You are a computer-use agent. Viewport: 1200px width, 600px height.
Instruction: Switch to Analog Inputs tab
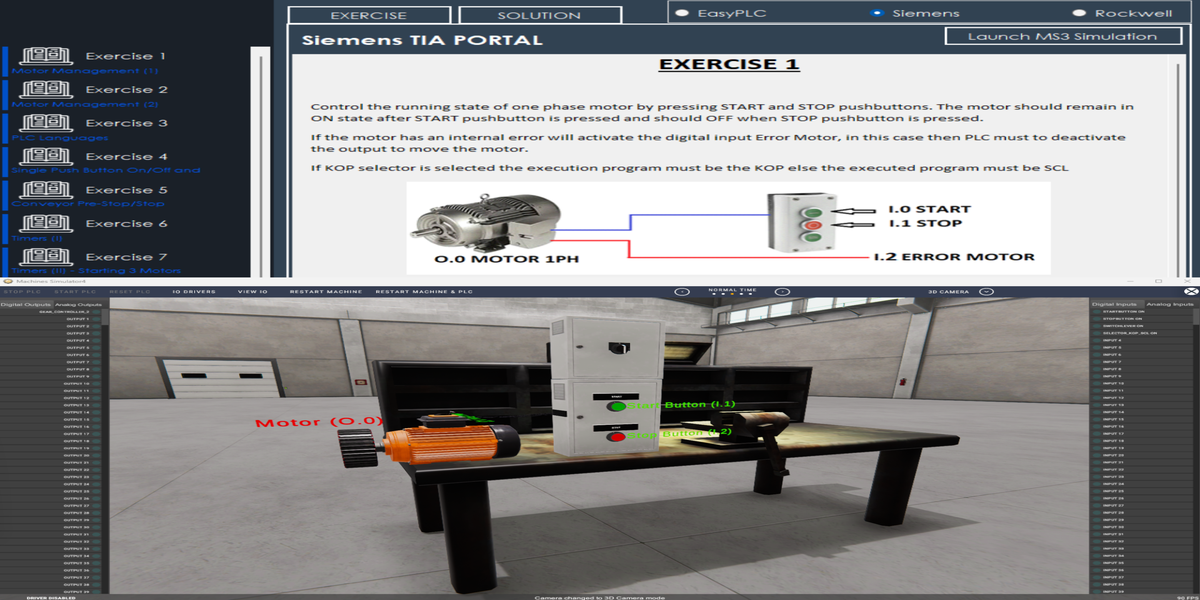[1170, 303]
